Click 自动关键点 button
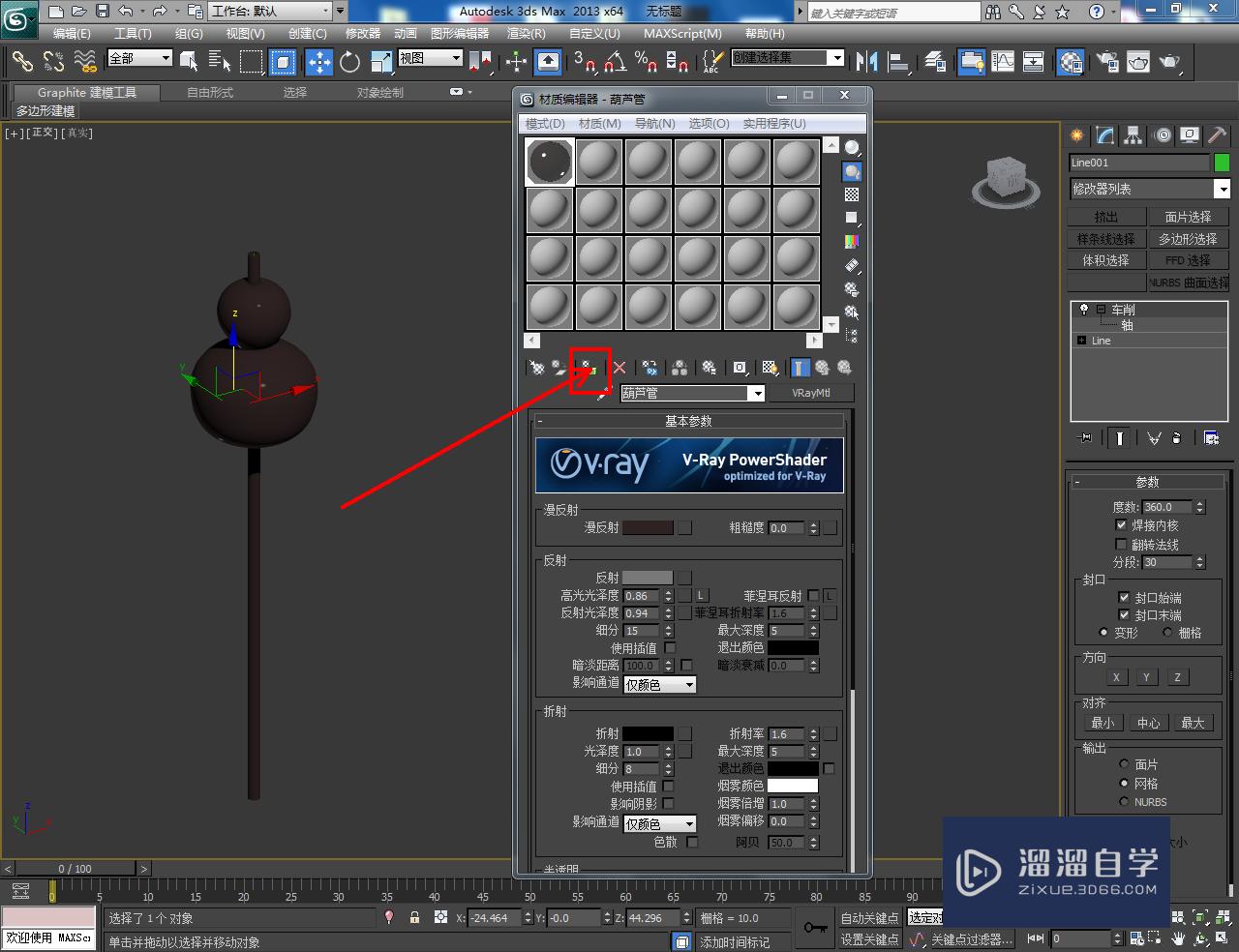This screenshot has width=1239, height=952. click(x=869, y=918)
